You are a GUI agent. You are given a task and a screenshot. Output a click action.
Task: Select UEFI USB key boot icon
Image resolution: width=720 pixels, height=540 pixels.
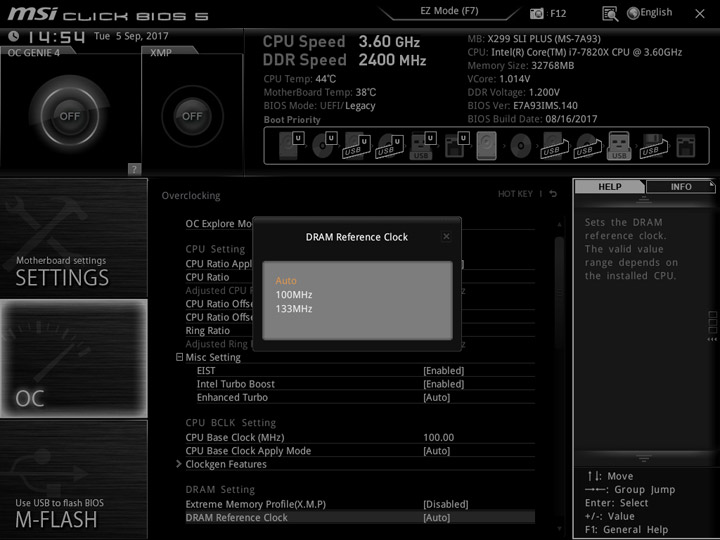tap(422, 146)
